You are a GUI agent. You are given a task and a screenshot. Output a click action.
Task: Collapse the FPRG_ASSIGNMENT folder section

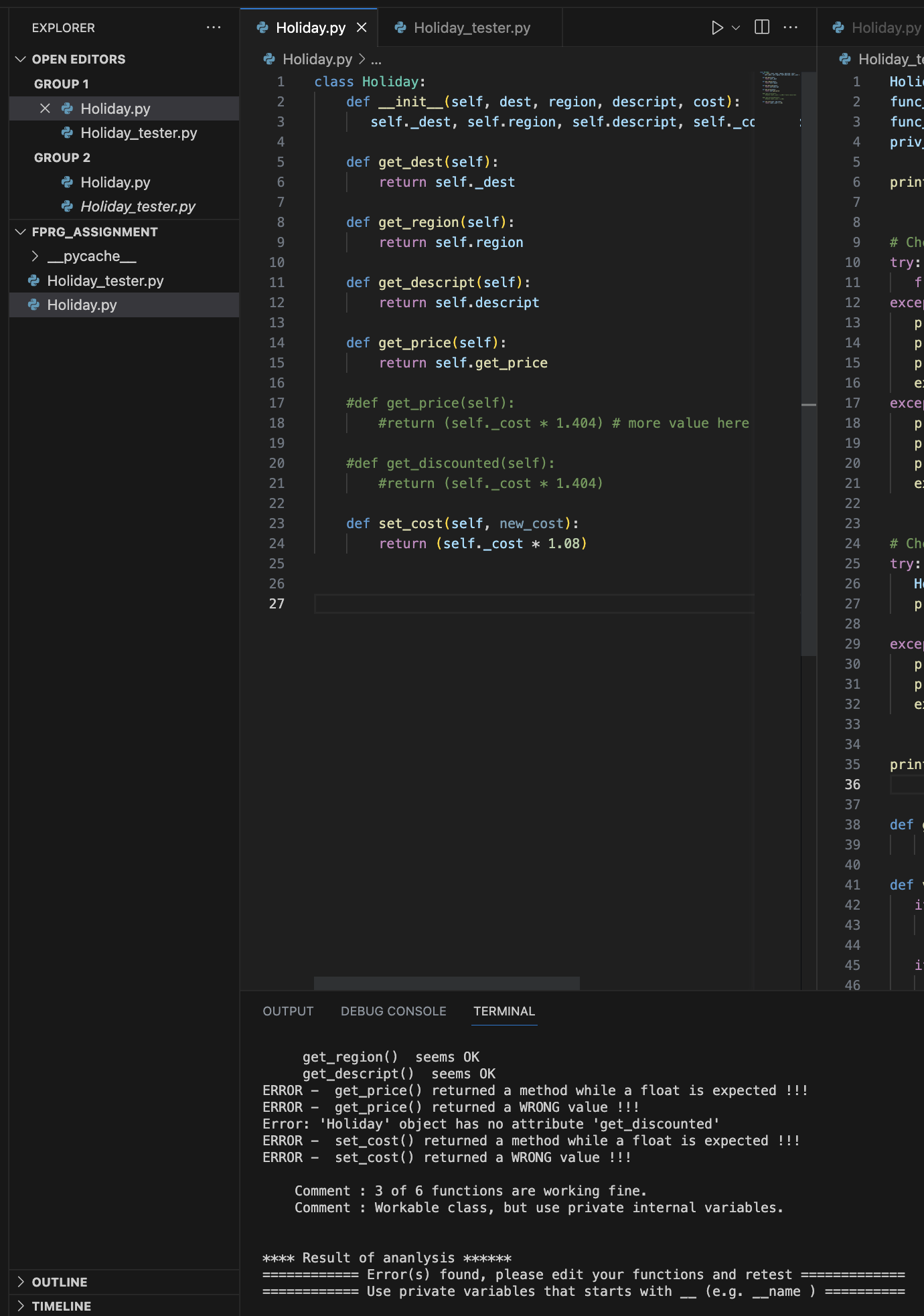[94, 232]
